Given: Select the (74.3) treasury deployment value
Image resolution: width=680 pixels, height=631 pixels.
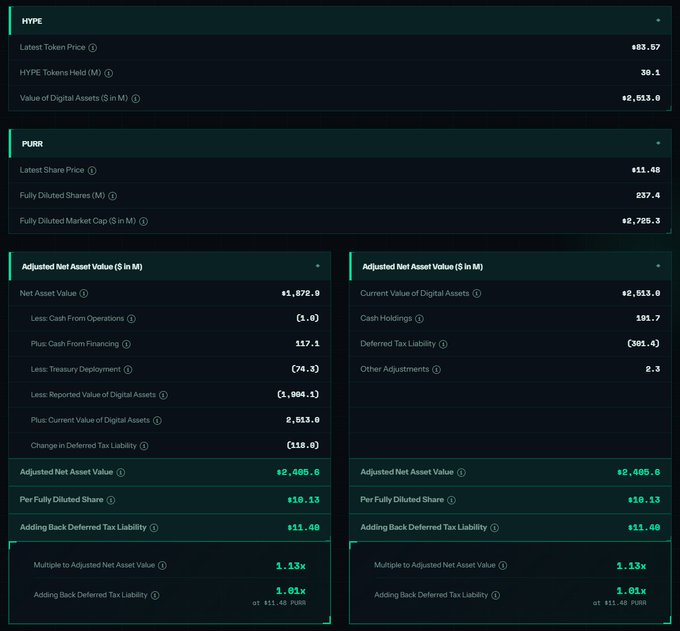Looking at the screenshot, I should coord(305,369).
